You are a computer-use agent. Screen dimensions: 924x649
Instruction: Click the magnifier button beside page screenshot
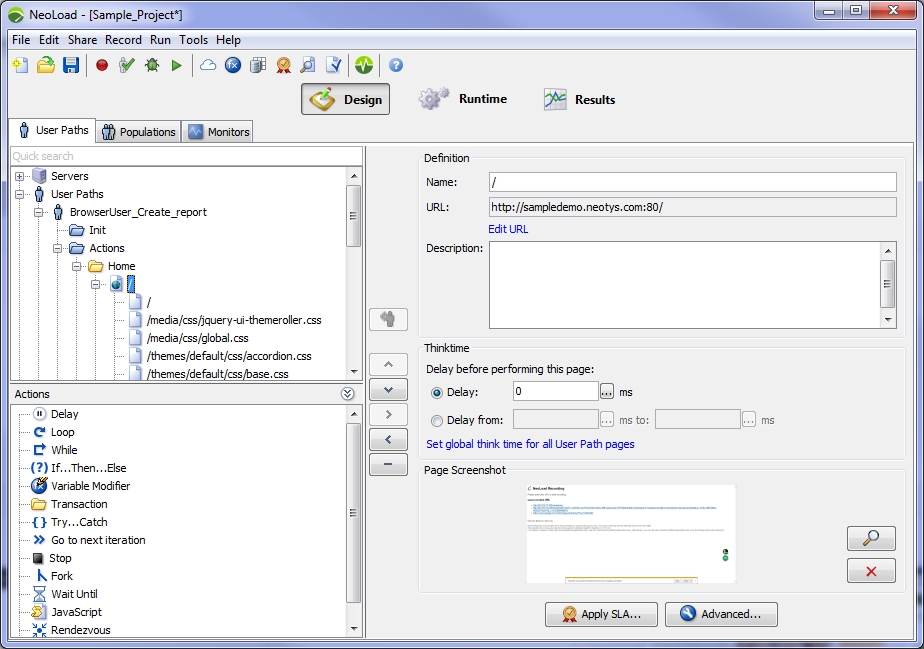pyautogui.click(x=870, y=538)
